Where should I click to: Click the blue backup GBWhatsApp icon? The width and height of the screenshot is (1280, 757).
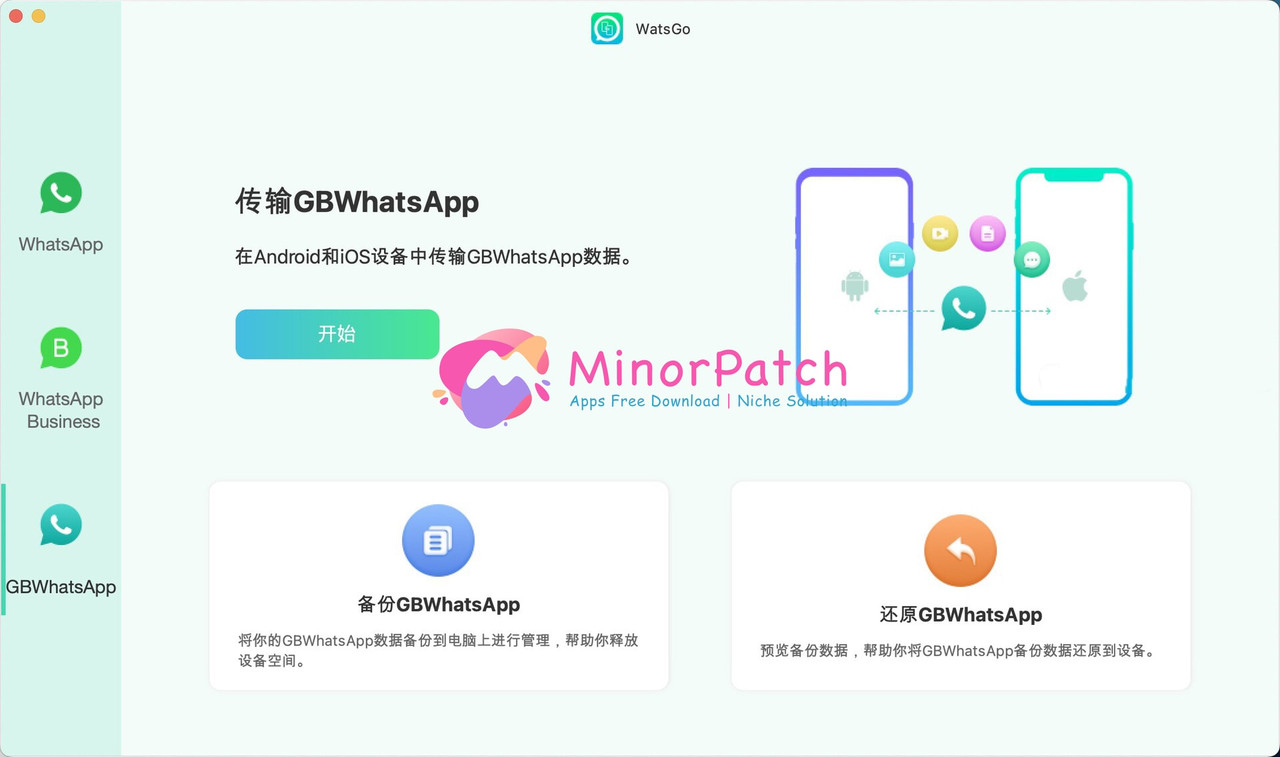click(438, 541)
